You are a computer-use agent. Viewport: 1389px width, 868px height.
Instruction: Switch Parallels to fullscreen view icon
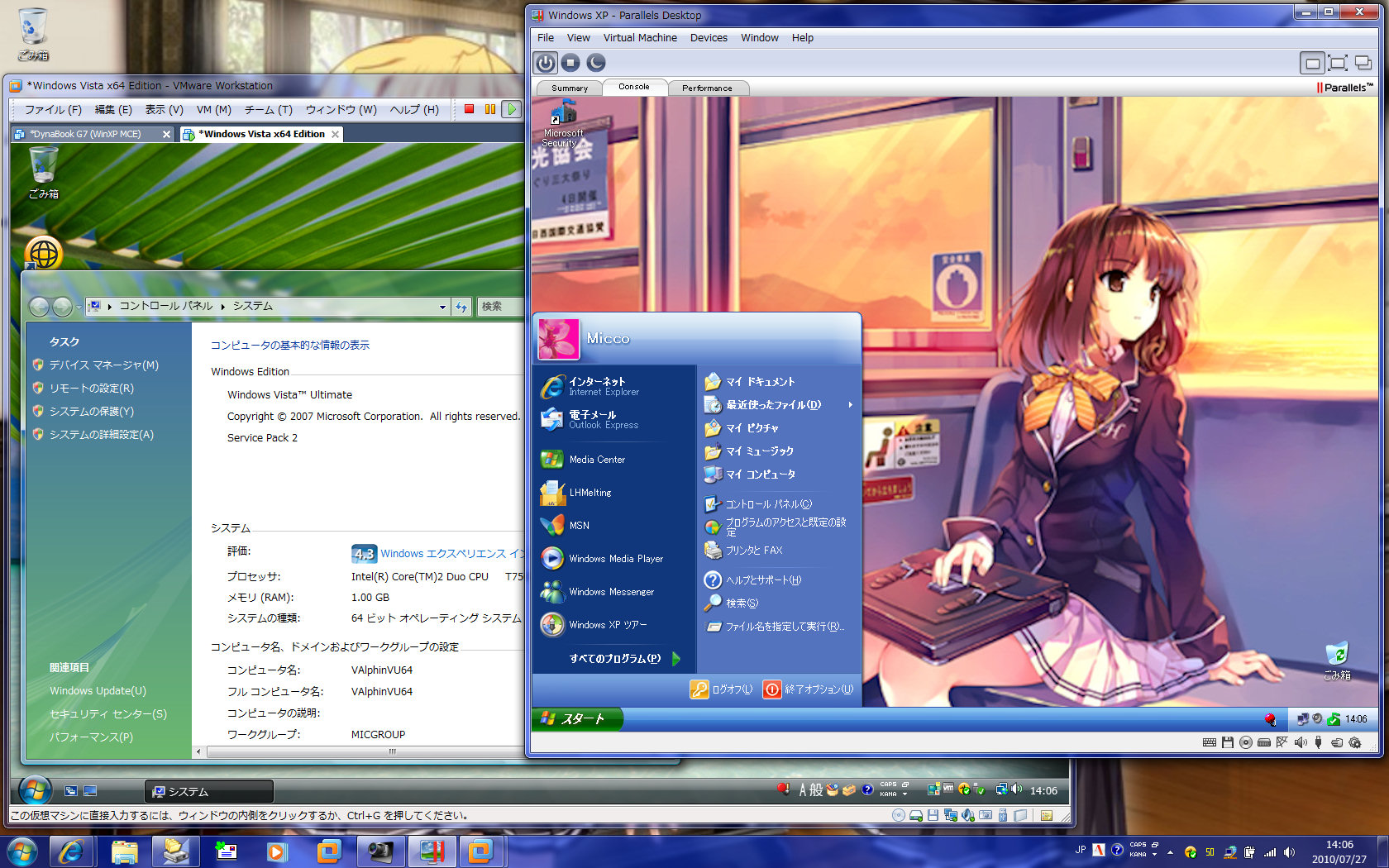1338,63
